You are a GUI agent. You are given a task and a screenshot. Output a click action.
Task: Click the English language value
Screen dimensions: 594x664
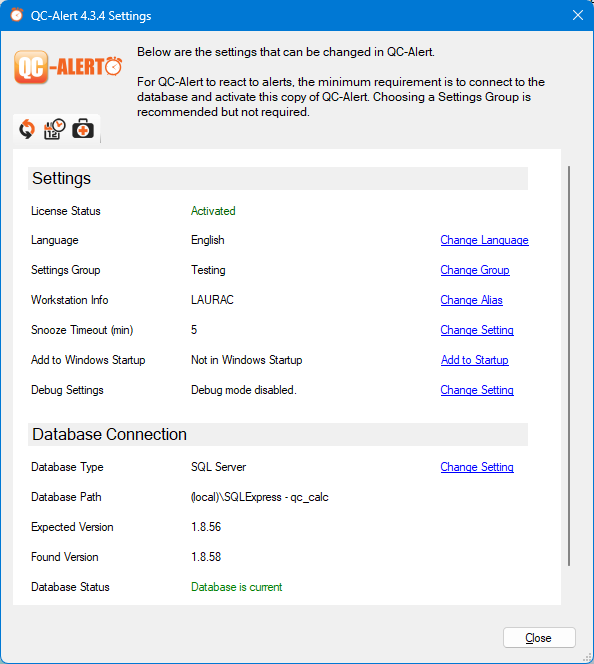pyautogui.click(x=207, y=240)
